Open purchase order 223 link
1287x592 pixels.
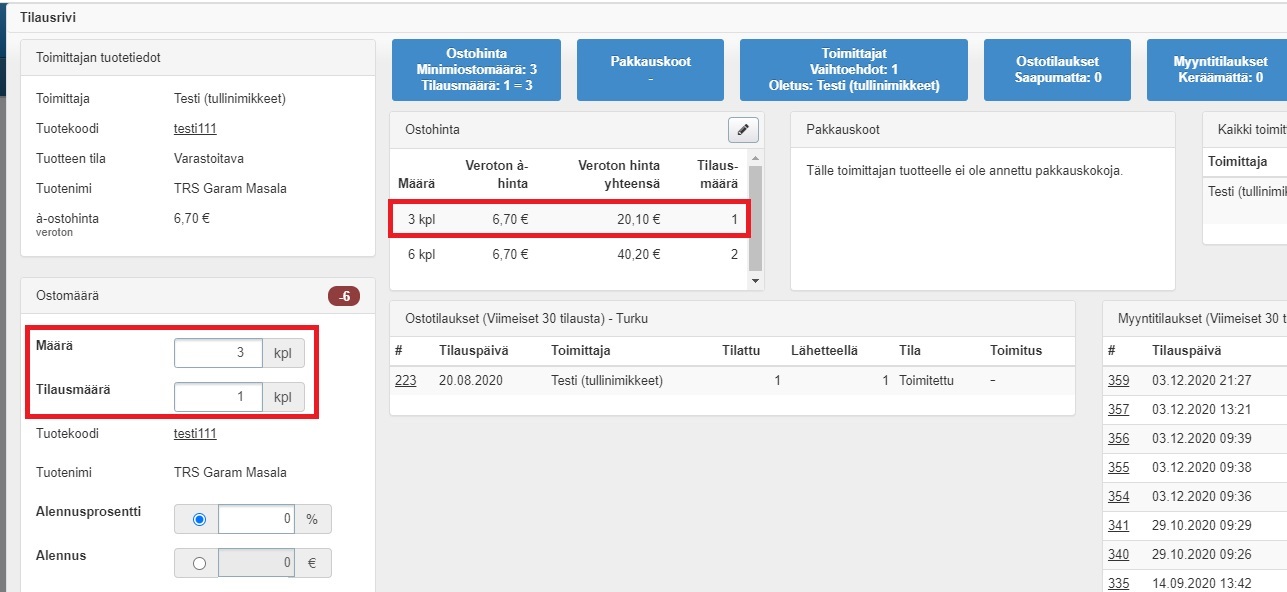pyautogui.click(x=405, y=380)
